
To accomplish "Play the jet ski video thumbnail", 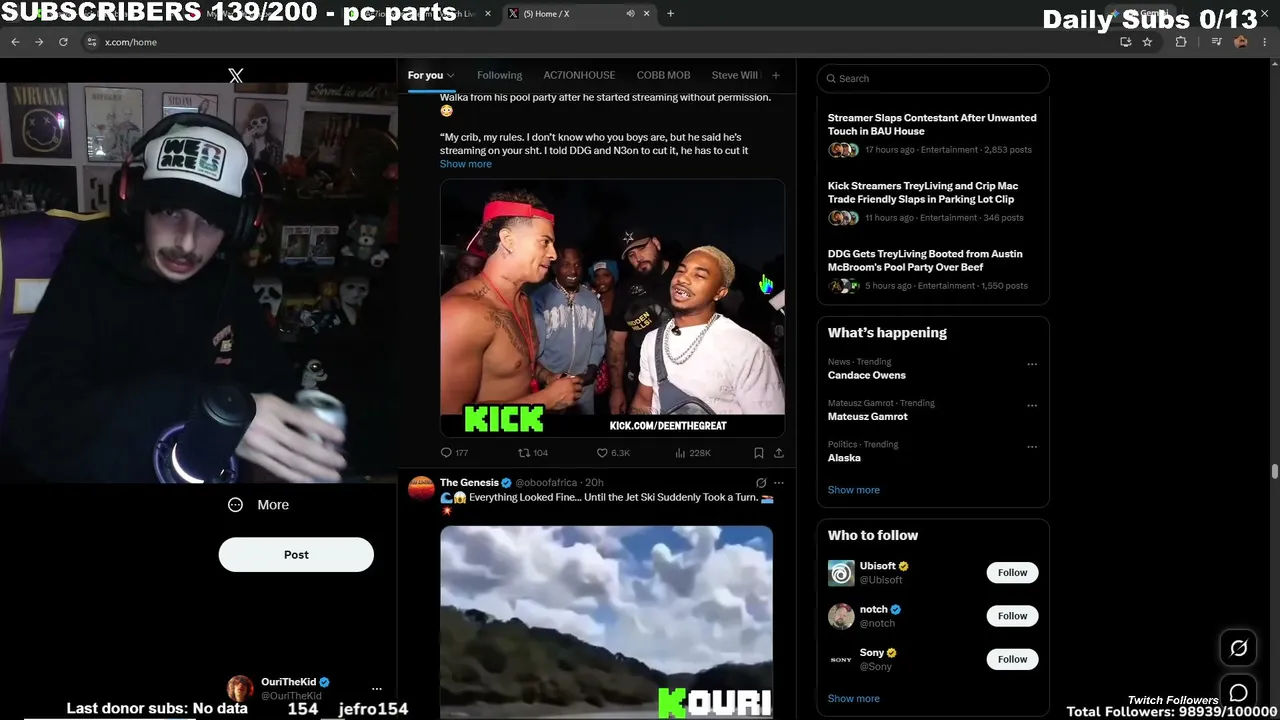I will [606, 623].
